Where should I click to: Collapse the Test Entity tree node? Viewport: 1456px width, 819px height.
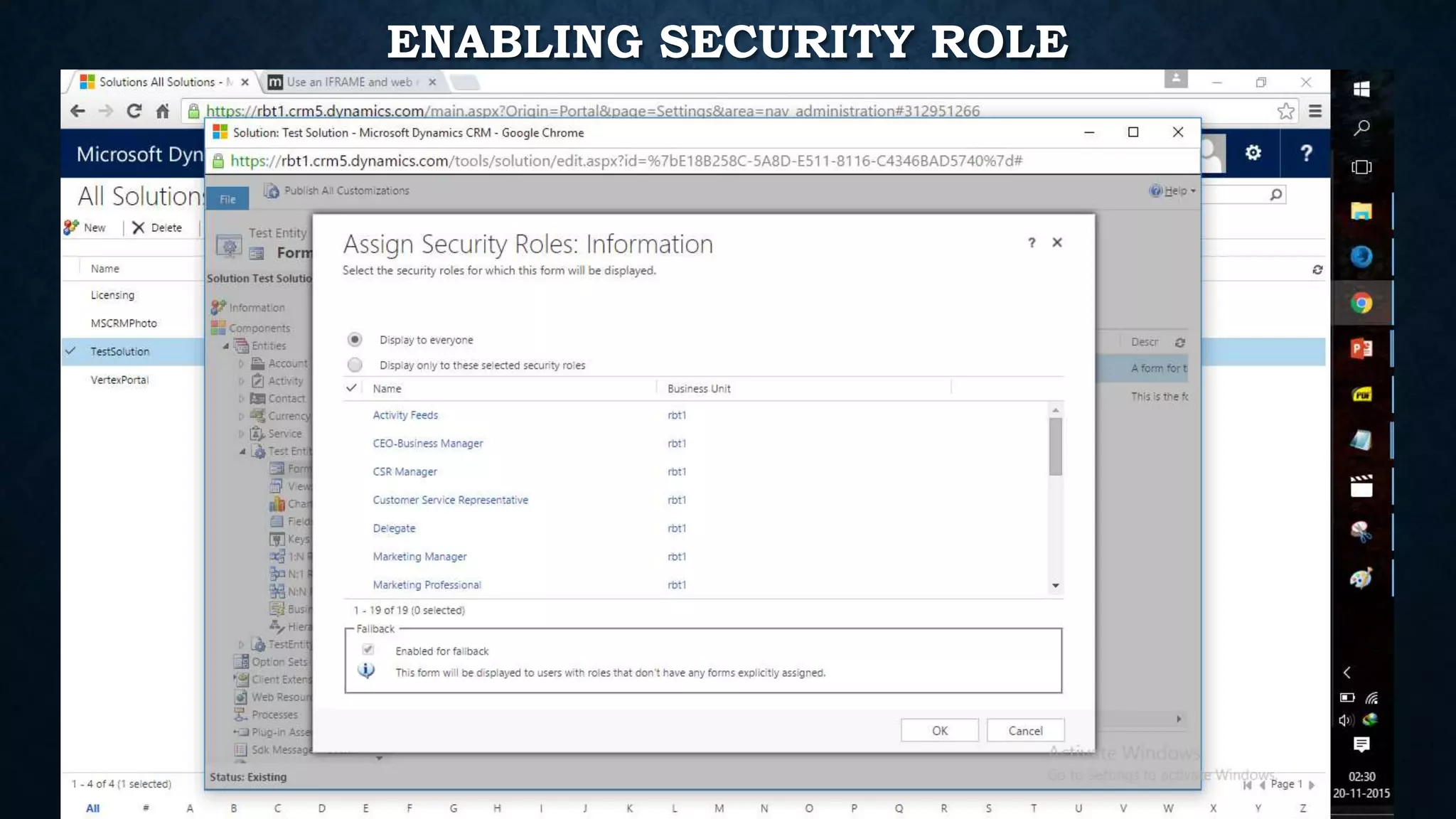click(x=242, y=451)
